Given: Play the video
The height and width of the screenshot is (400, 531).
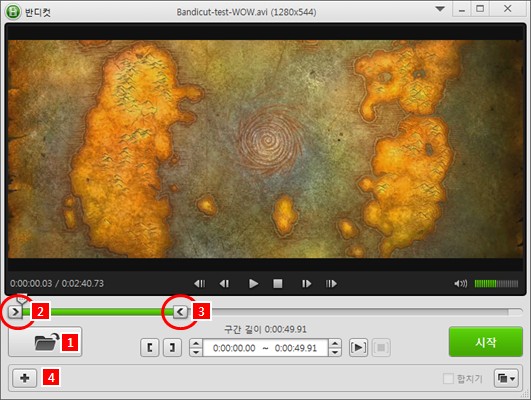Looking at the screenshot, I should (253, 283).
